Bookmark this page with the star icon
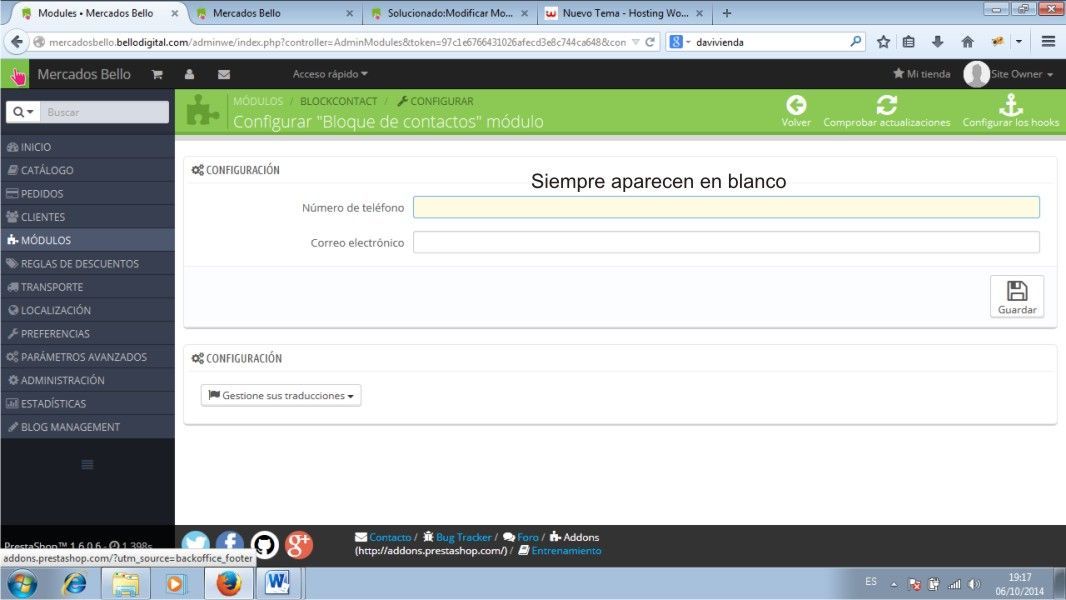Image resolution: width=1066 pixels, height=600 pixels. click(x=883, y=42)
